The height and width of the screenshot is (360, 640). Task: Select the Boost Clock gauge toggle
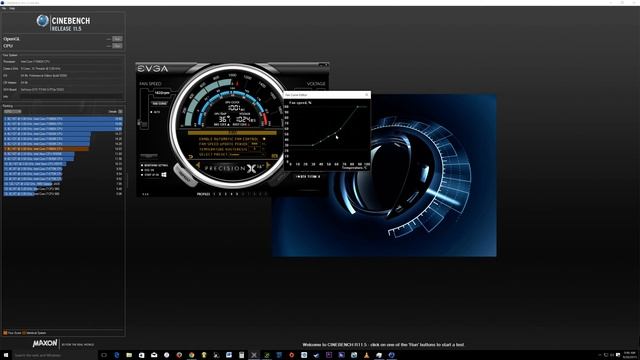241,124
